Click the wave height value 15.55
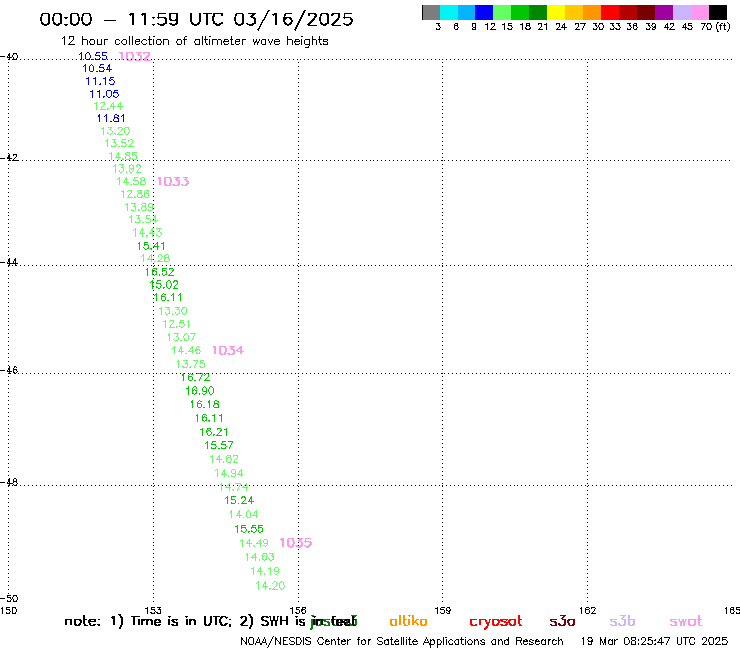The width and height of the screenshot is (740, 650). [249, 529]
